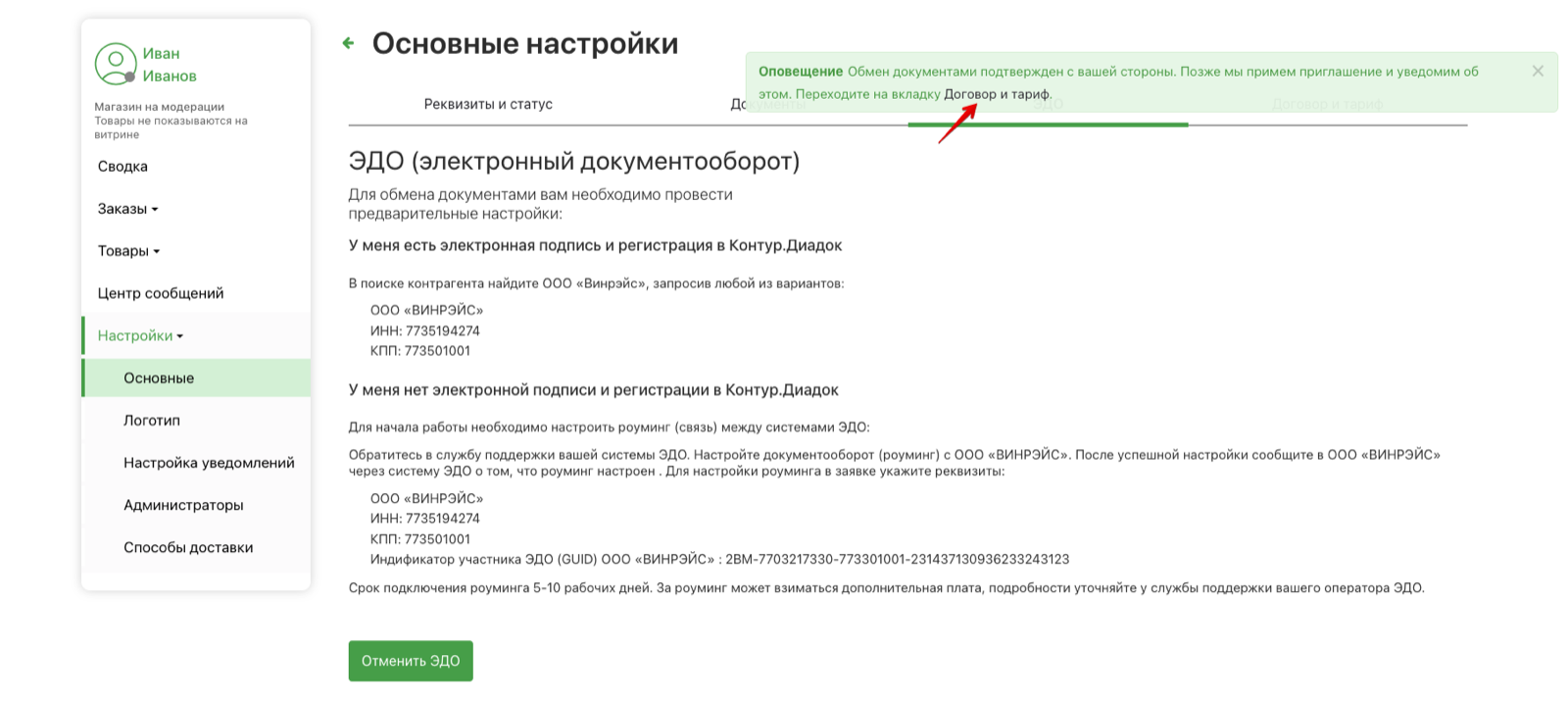Open Центр сообщений in sidebar
Viewport: 1568px width, 702px height.
tap(161, 293)
